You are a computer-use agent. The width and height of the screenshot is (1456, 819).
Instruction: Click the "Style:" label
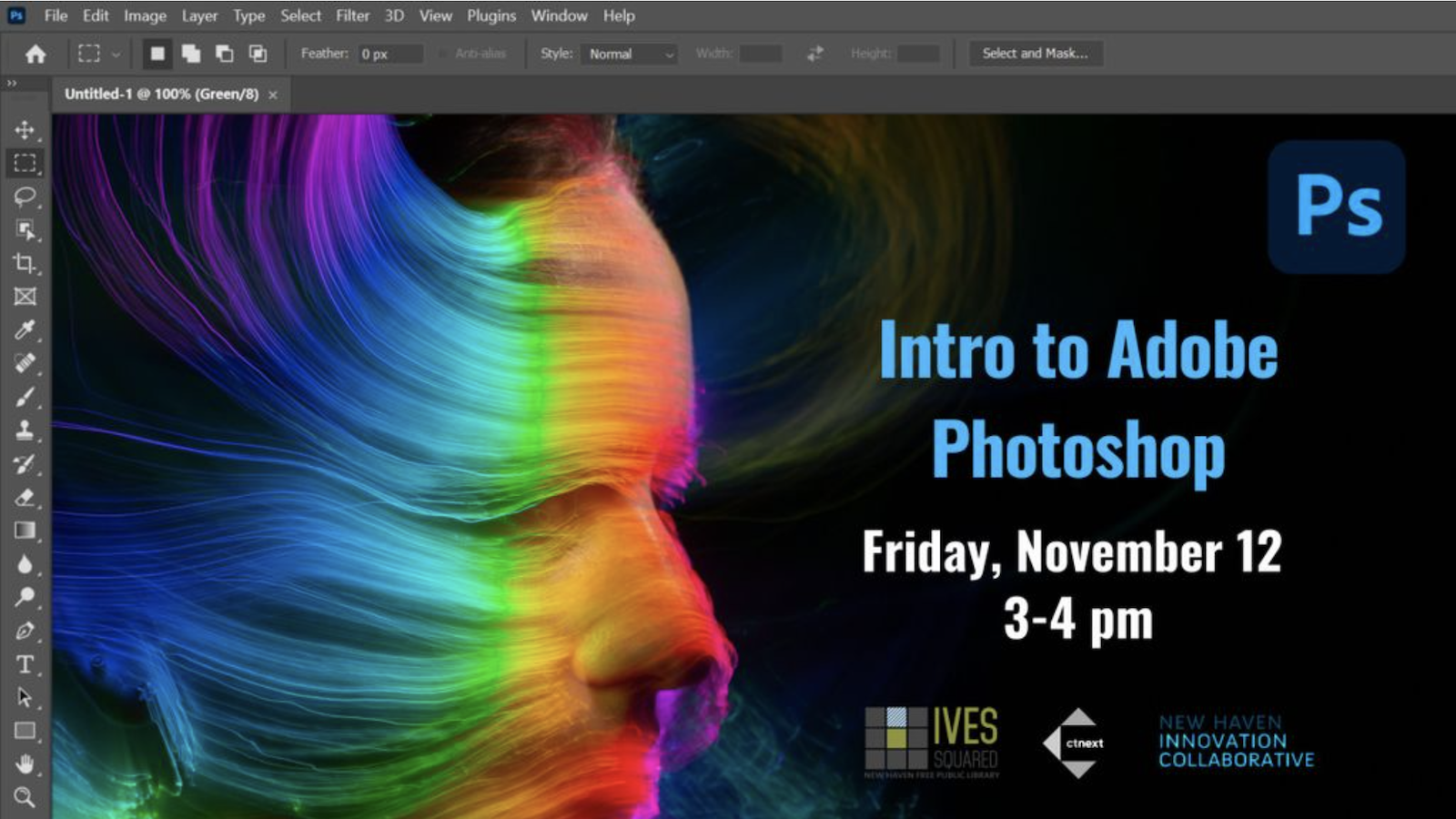point(556,54)
